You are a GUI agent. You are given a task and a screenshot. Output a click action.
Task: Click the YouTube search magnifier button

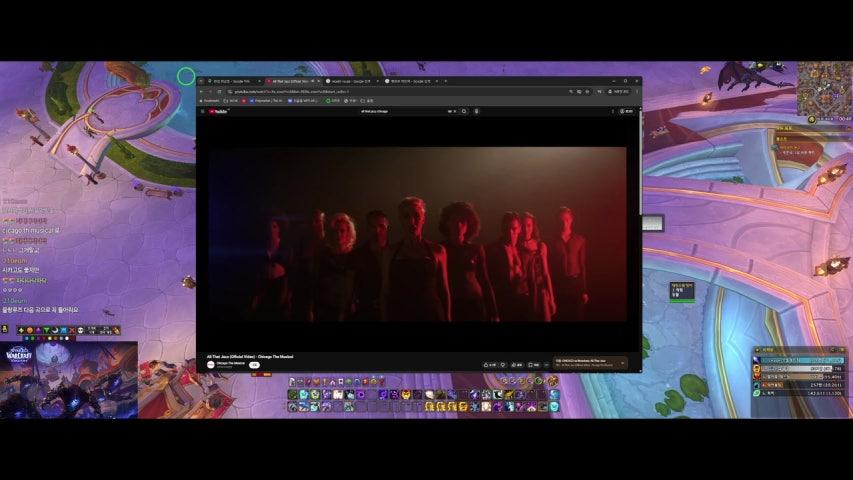point(464,112)
